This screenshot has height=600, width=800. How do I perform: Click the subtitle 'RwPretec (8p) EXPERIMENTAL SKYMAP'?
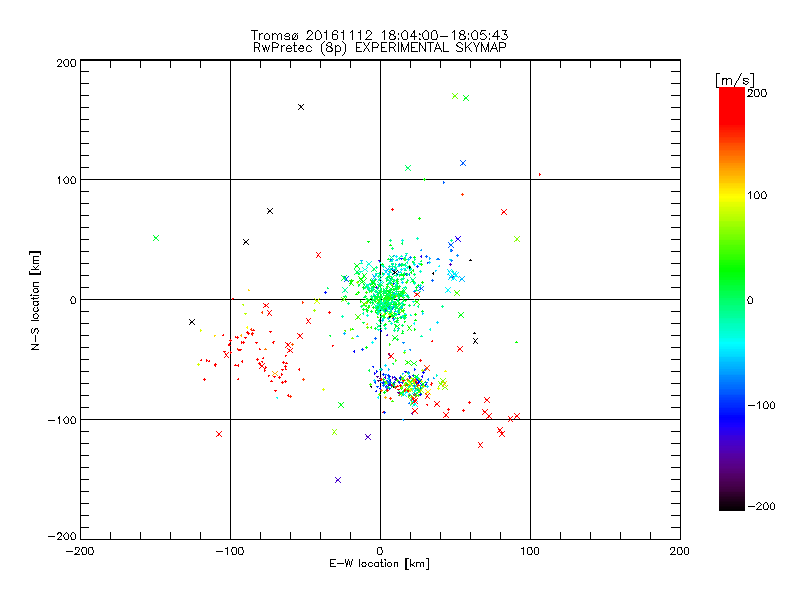(380, 48)
